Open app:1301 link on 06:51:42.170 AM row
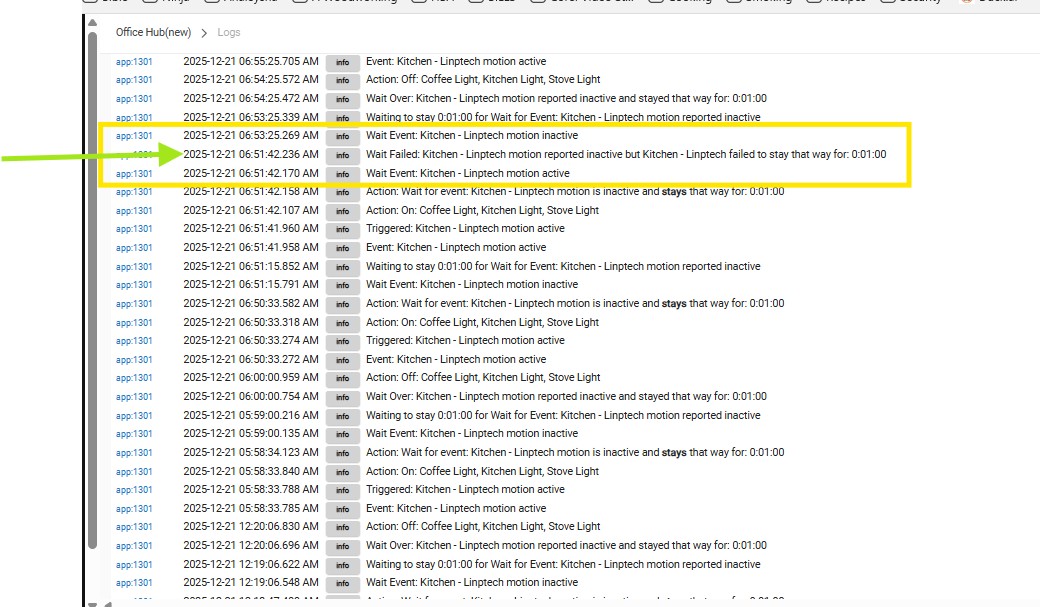 pyautogui.click(x=134, y=174)
